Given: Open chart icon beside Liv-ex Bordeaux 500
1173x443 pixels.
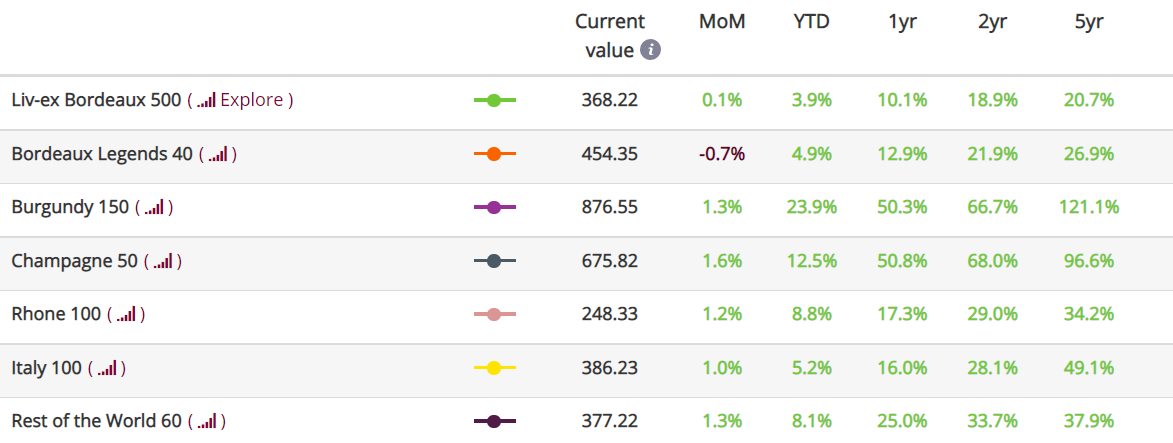Looking at the screenshot, I should pos(206,100).
